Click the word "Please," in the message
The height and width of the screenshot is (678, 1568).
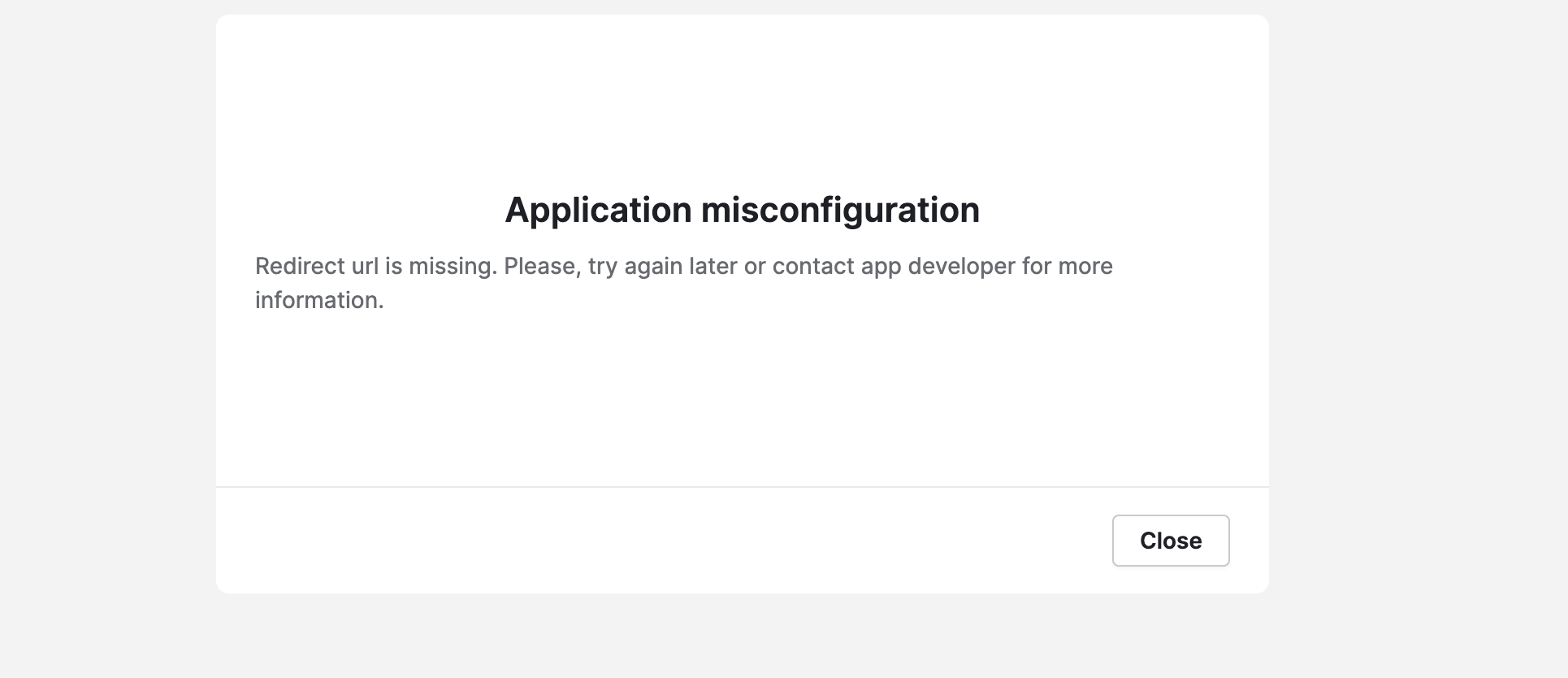point(542,267)
